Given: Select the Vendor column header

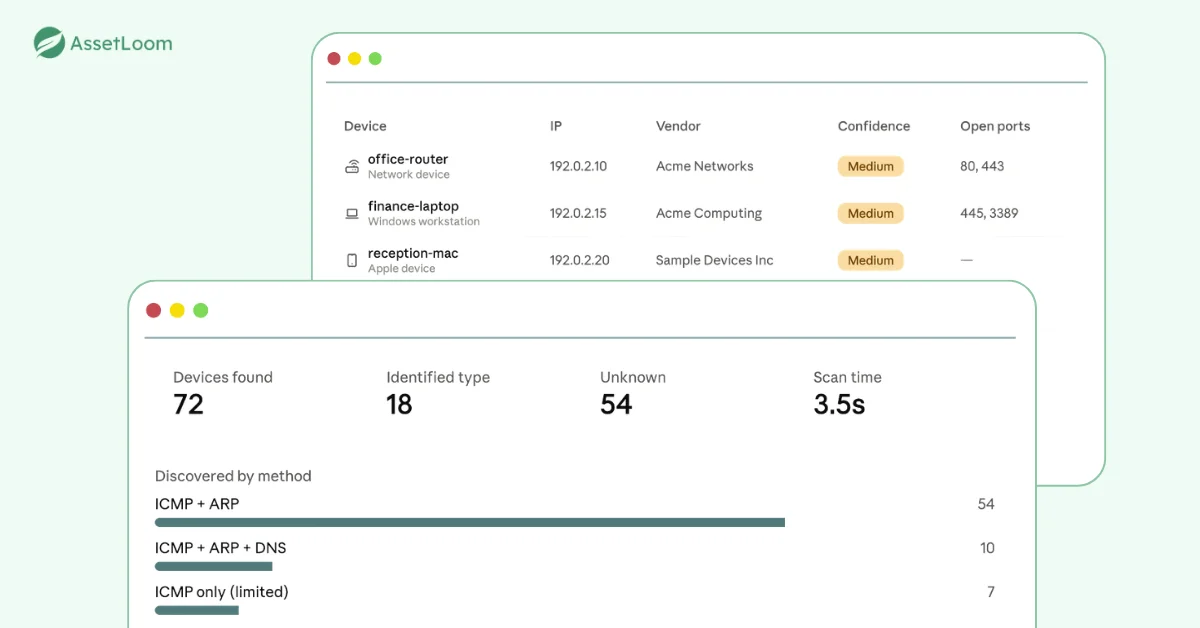Looking at the screenshot, I should pos(678,126).
